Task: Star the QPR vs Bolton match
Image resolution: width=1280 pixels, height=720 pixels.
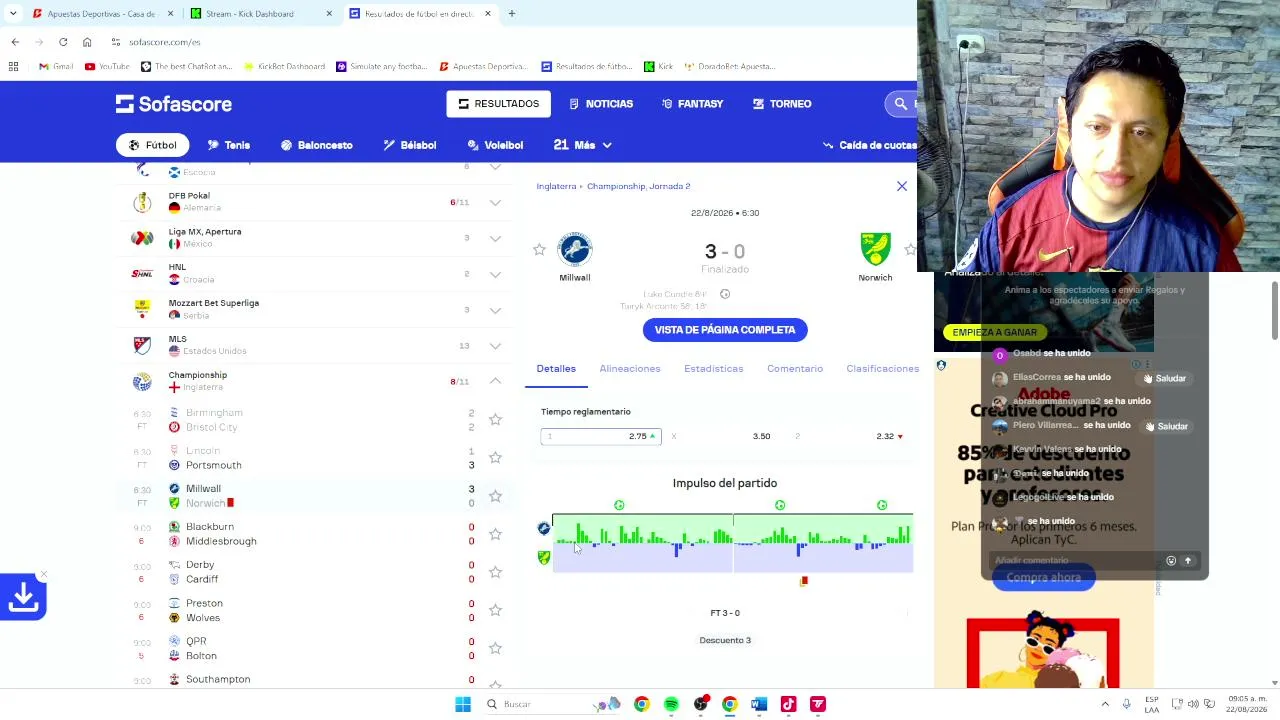Action: (495, 648)
